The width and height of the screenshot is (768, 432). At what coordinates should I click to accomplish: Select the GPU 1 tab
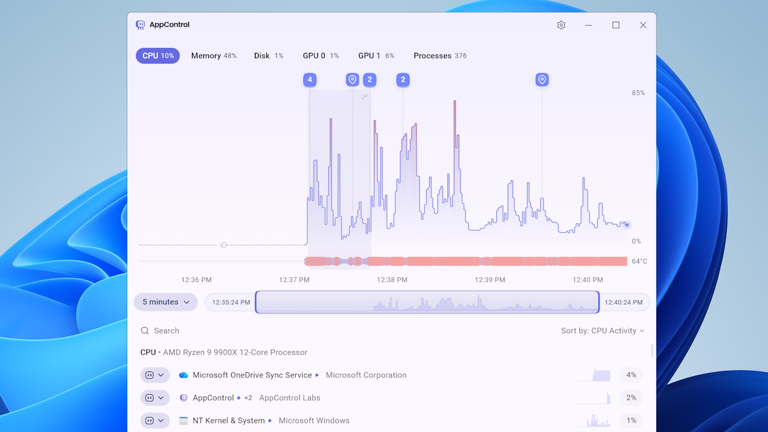376,56
